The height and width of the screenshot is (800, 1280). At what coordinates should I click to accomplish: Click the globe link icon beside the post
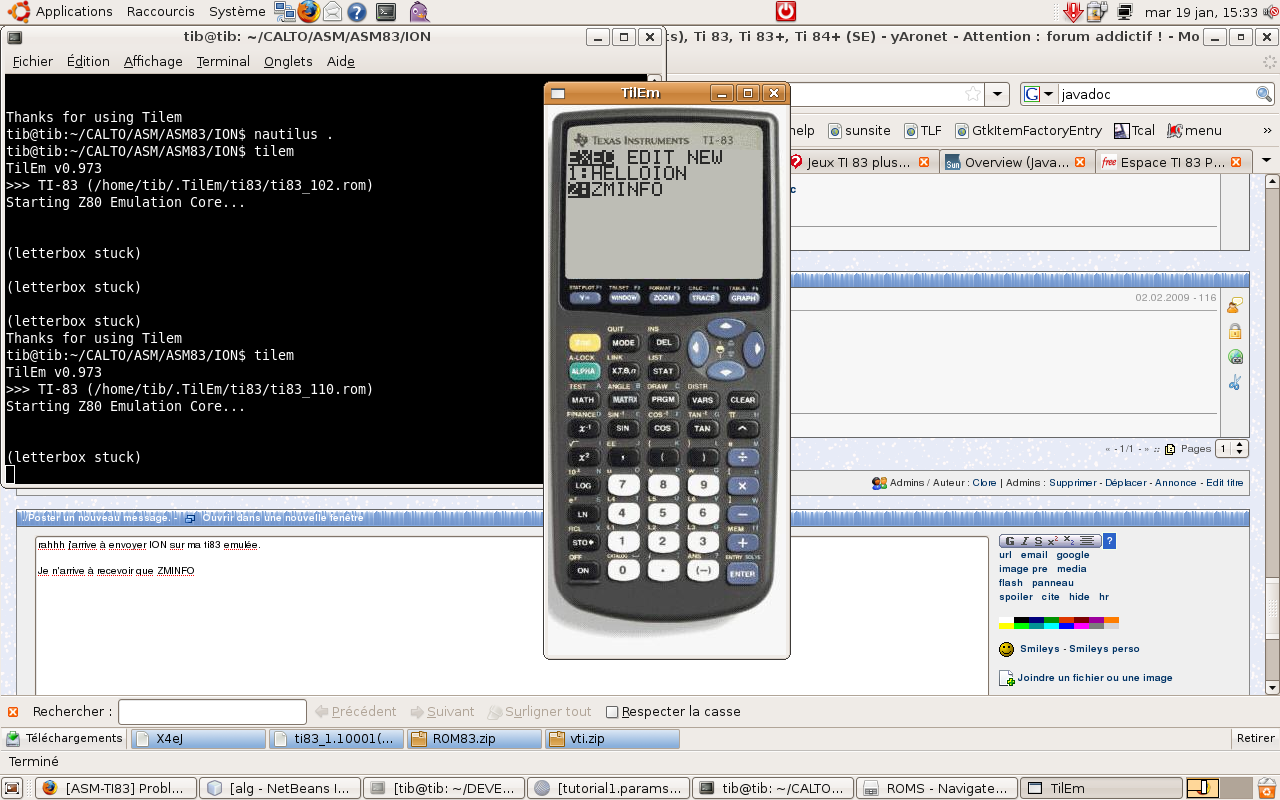[x=1235, y=357]
